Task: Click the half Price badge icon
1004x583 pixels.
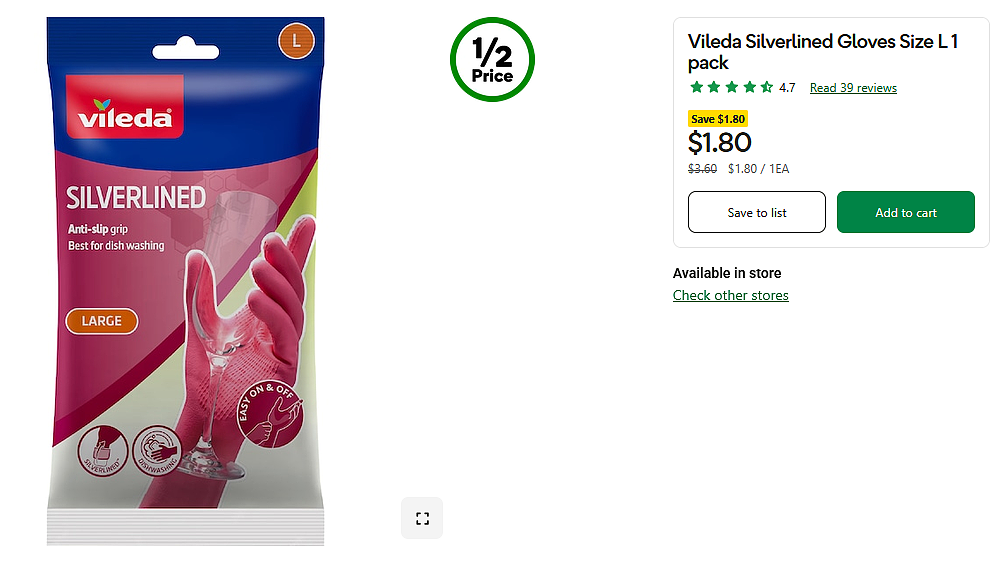Action: [492, 60]
